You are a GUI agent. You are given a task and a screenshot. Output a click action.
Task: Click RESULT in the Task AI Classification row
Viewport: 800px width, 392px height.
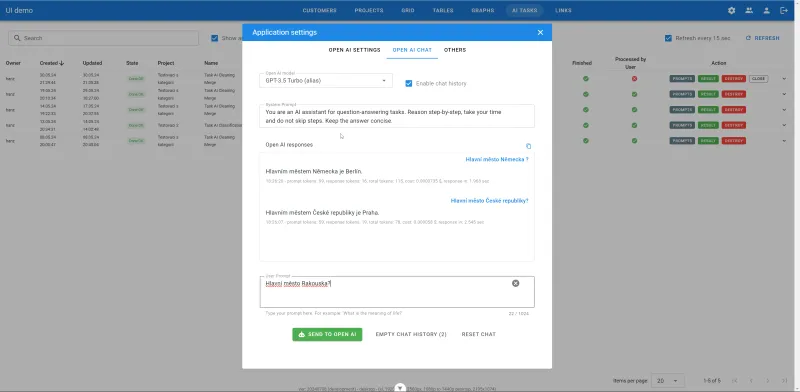(708, 125)
